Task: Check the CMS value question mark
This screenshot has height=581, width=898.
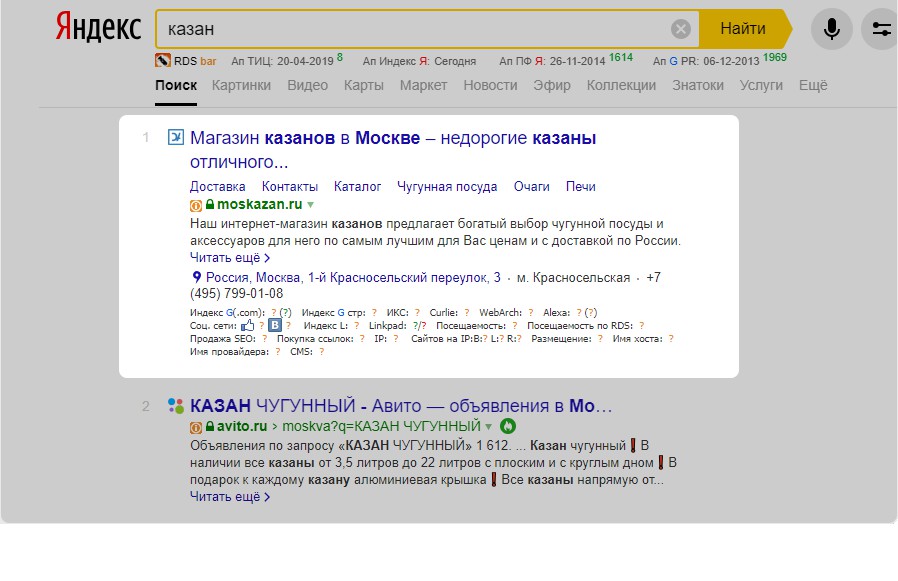Action: 321,352
